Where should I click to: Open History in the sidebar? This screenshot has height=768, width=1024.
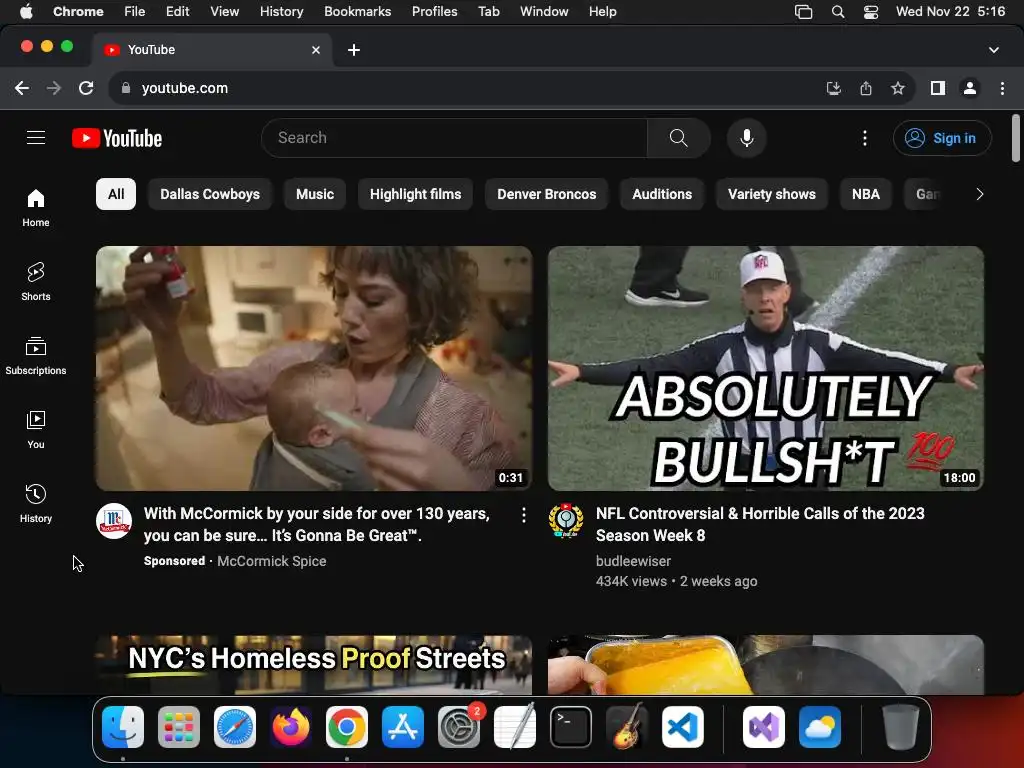36,504
